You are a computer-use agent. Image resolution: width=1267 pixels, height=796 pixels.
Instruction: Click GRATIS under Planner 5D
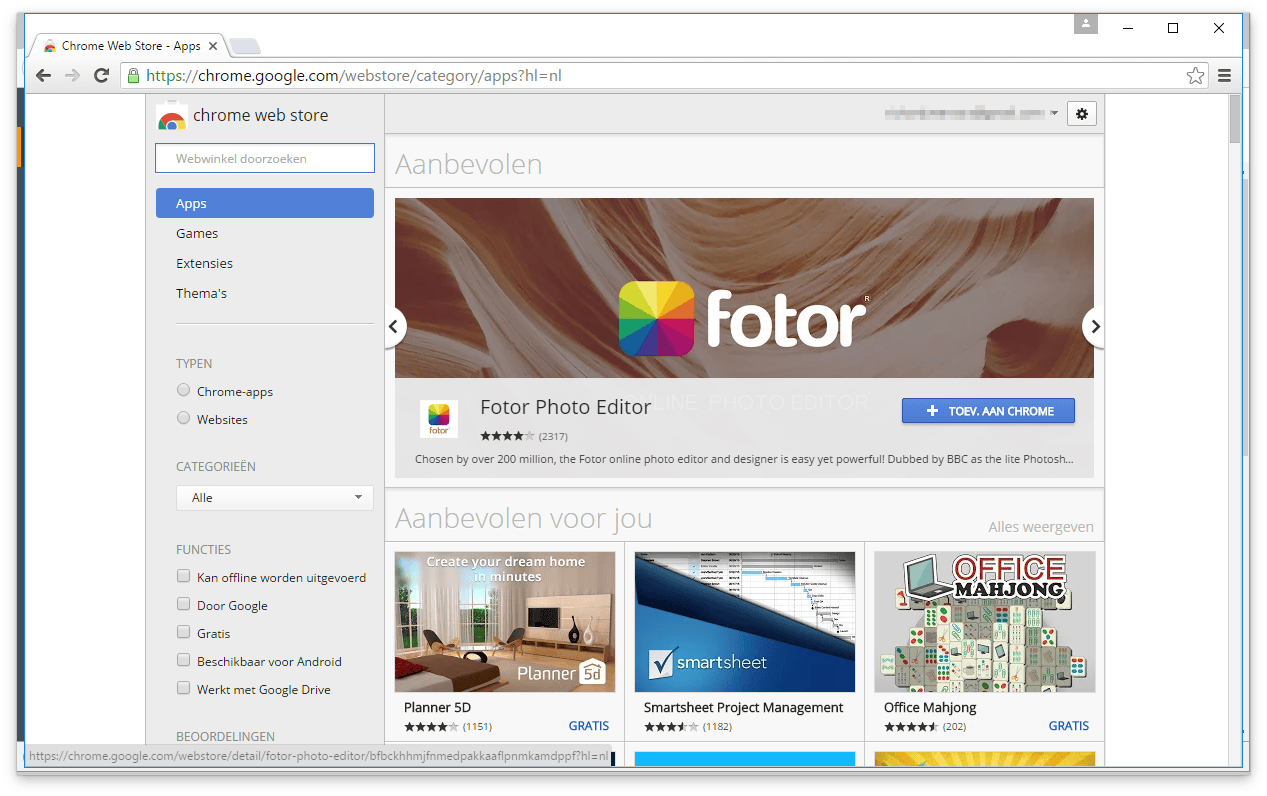point(589,726)
